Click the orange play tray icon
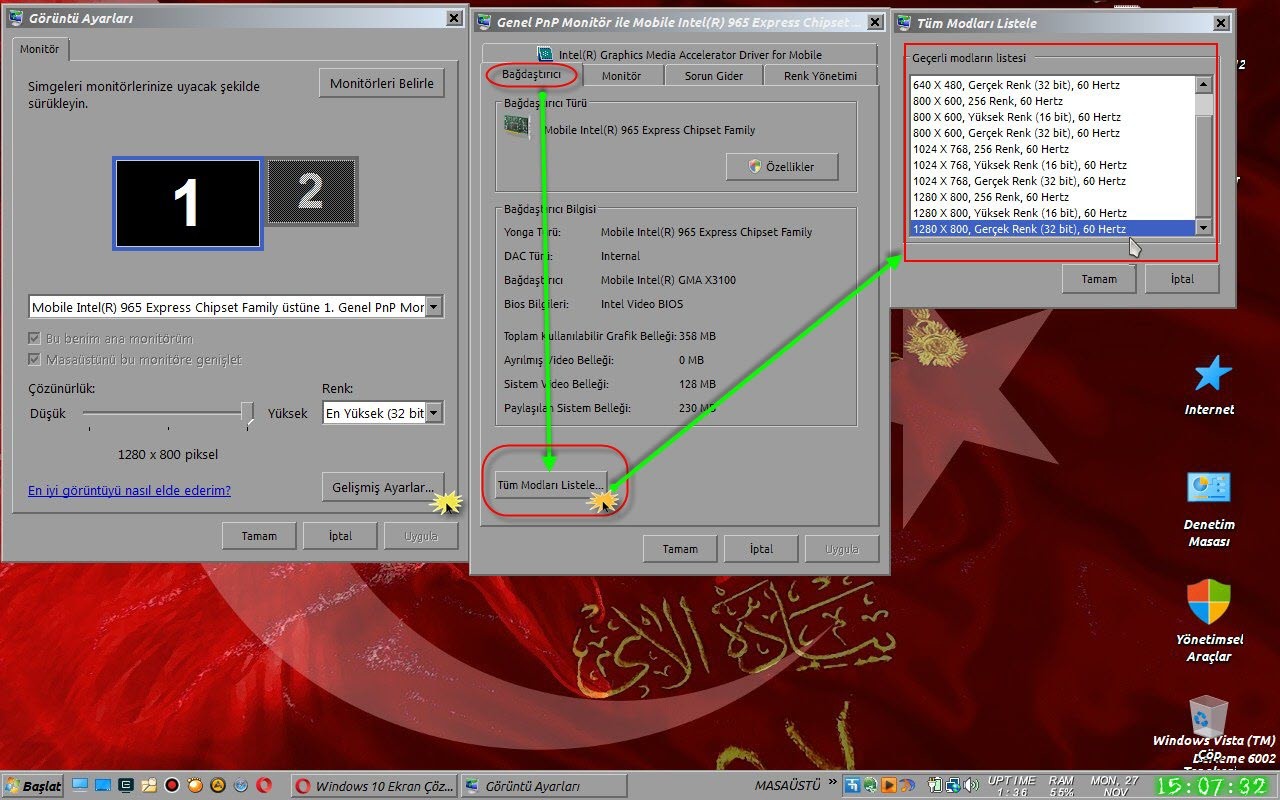 888,786
